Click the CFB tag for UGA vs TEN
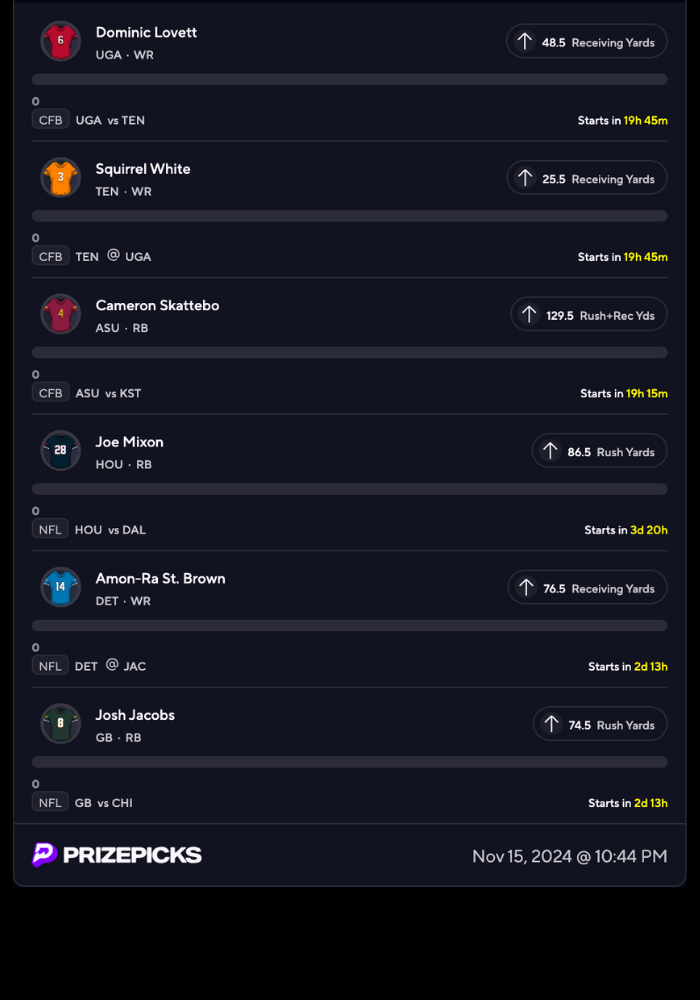Viewport: 700px width, 1000px height. (50, 120)
